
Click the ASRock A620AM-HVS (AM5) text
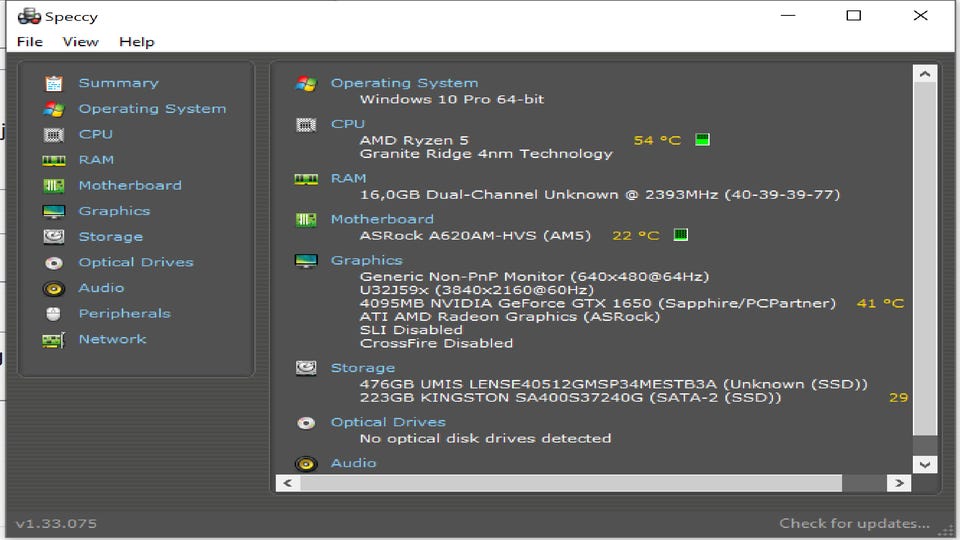point(475,236)
